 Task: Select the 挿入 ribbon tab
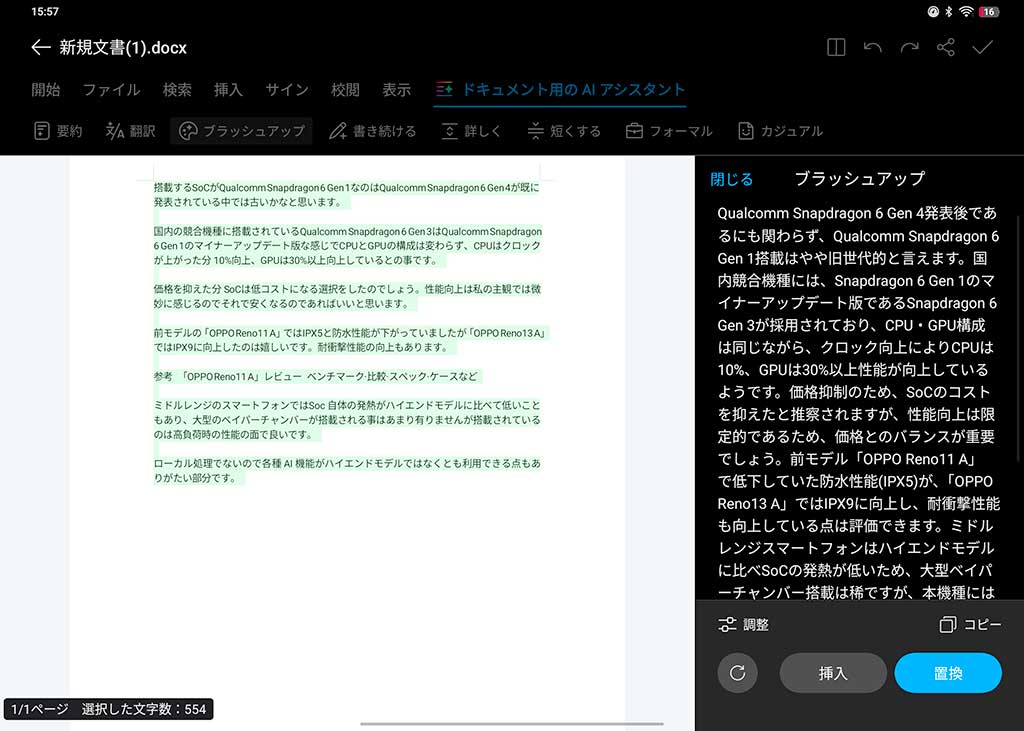click(x=229, y=89)
